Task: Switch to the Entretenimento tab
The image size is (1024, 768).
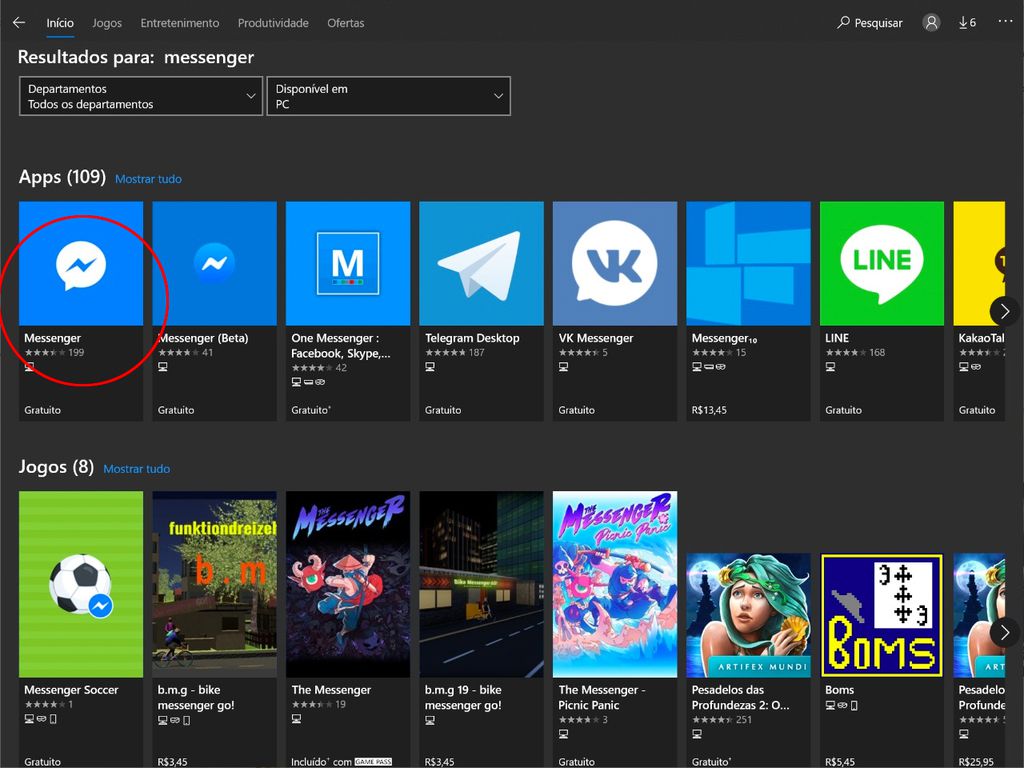Action: coord(180,23)
